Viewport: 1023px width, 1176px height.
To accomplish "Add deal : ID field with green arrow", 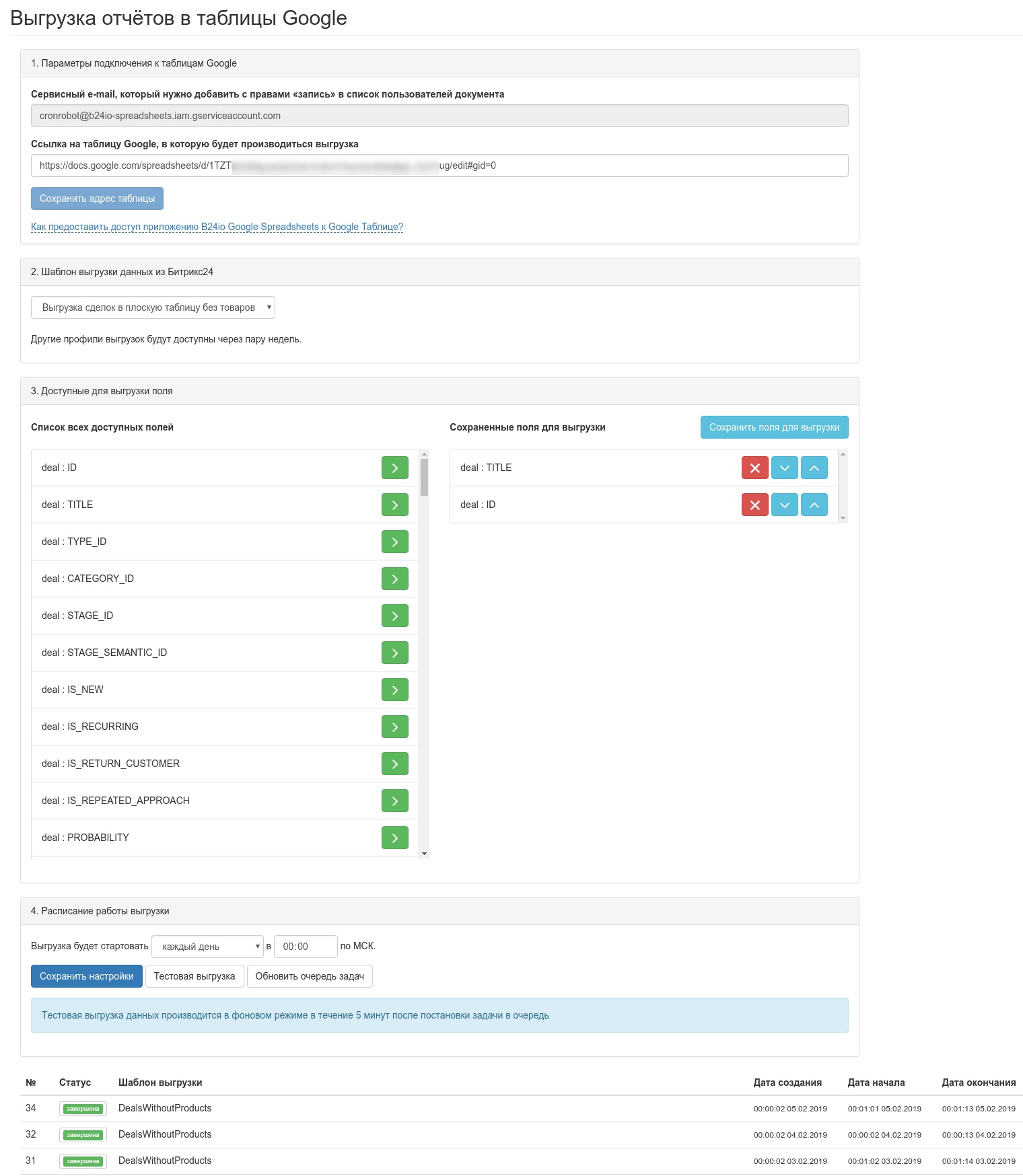I will coord(394,468).
